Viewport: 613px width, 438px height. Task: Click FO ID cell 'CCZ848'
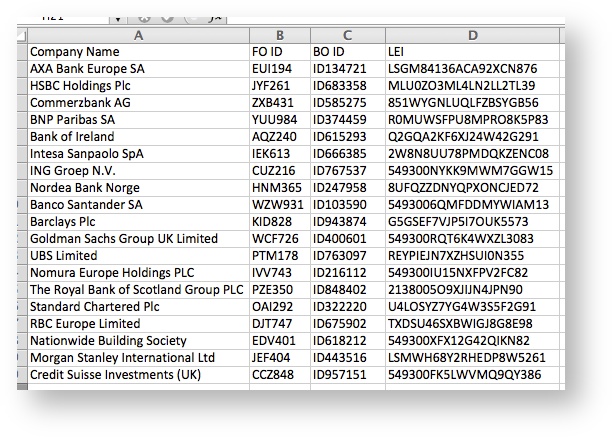click(x=280, y=375)
